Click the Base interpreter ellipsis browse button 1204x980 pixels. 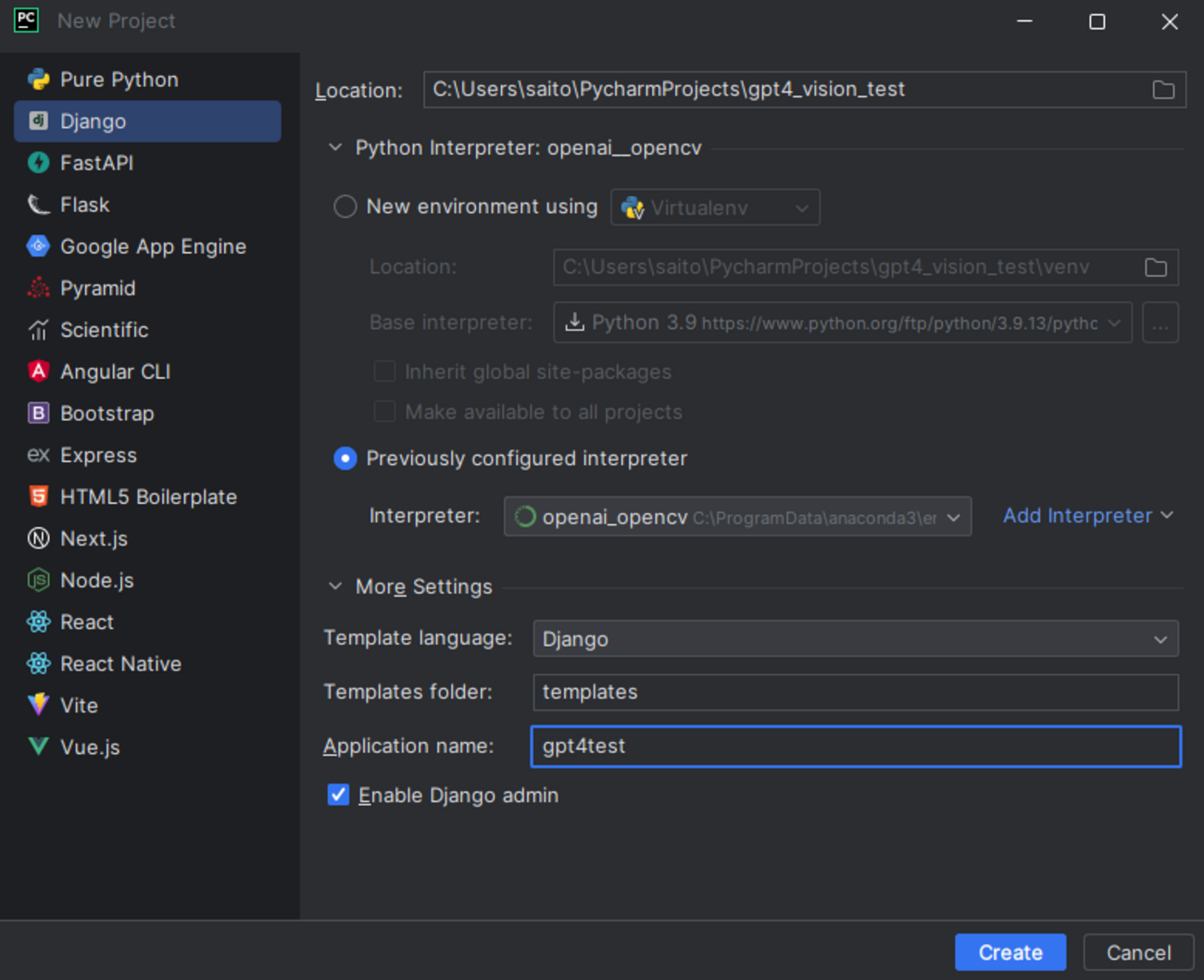1160,323
